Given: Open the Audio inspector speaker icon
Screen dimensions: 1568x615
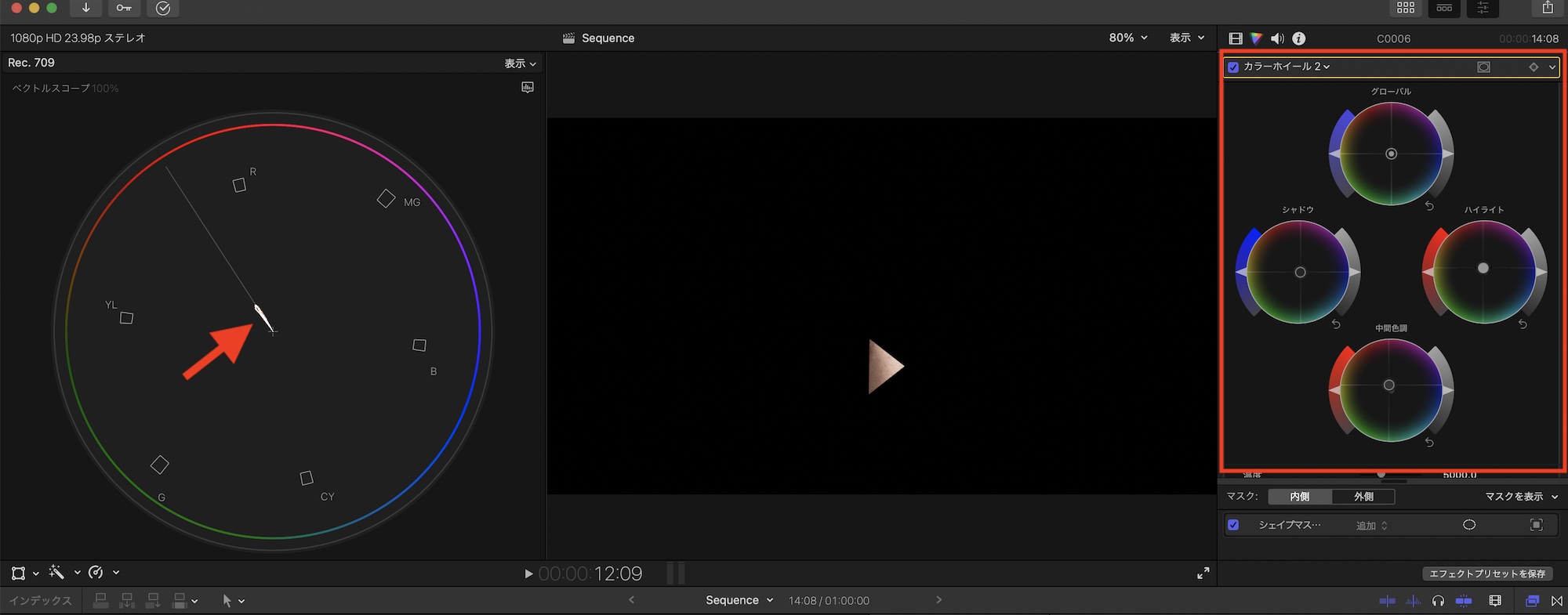Looking at the screenshot, I should pos(1277,38).
